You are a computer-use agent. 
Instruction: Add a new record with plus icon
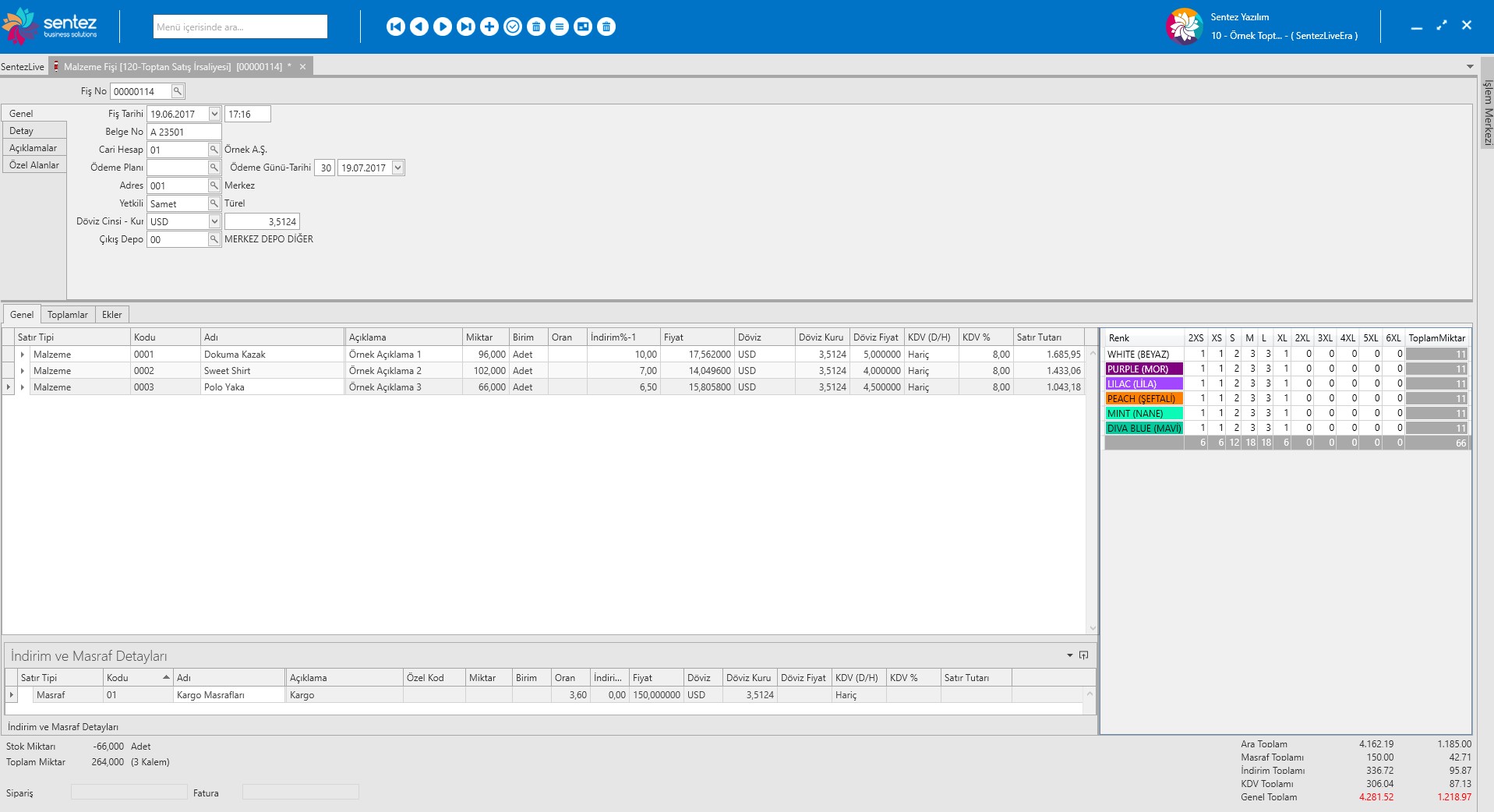(x=489, y=27)
